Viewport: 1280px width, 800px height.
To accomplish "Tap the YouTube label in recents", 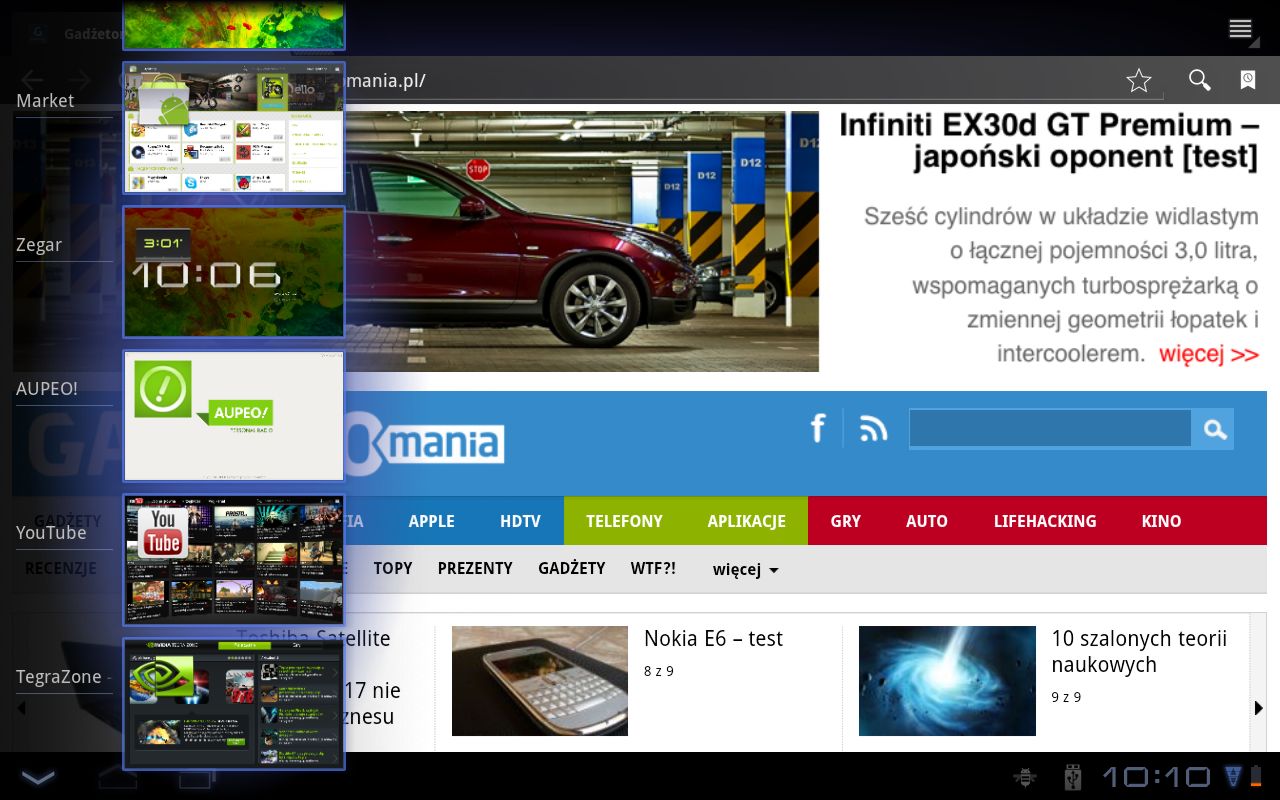I will (51, 533).
